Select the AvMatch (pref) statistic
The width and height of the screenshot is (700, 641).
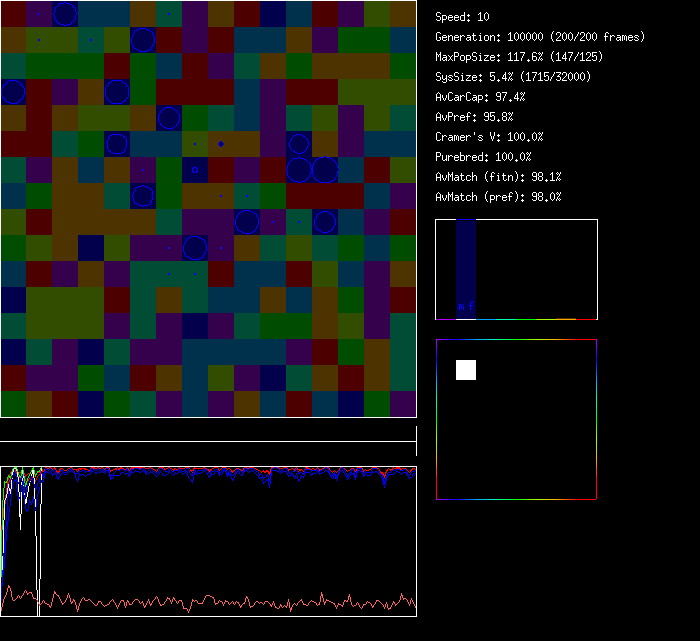coord(498,197)
